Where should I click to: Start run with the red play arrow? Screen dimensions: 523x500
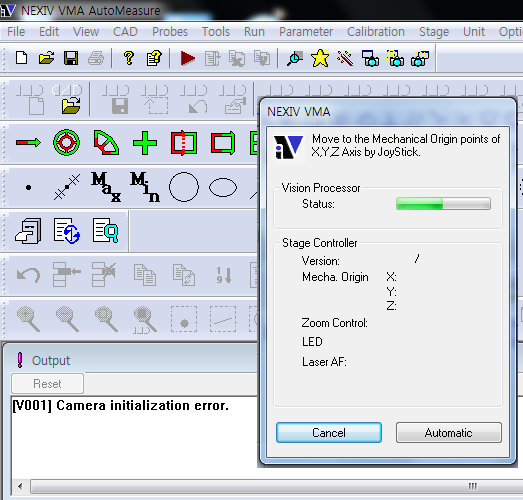click(188, 58)
